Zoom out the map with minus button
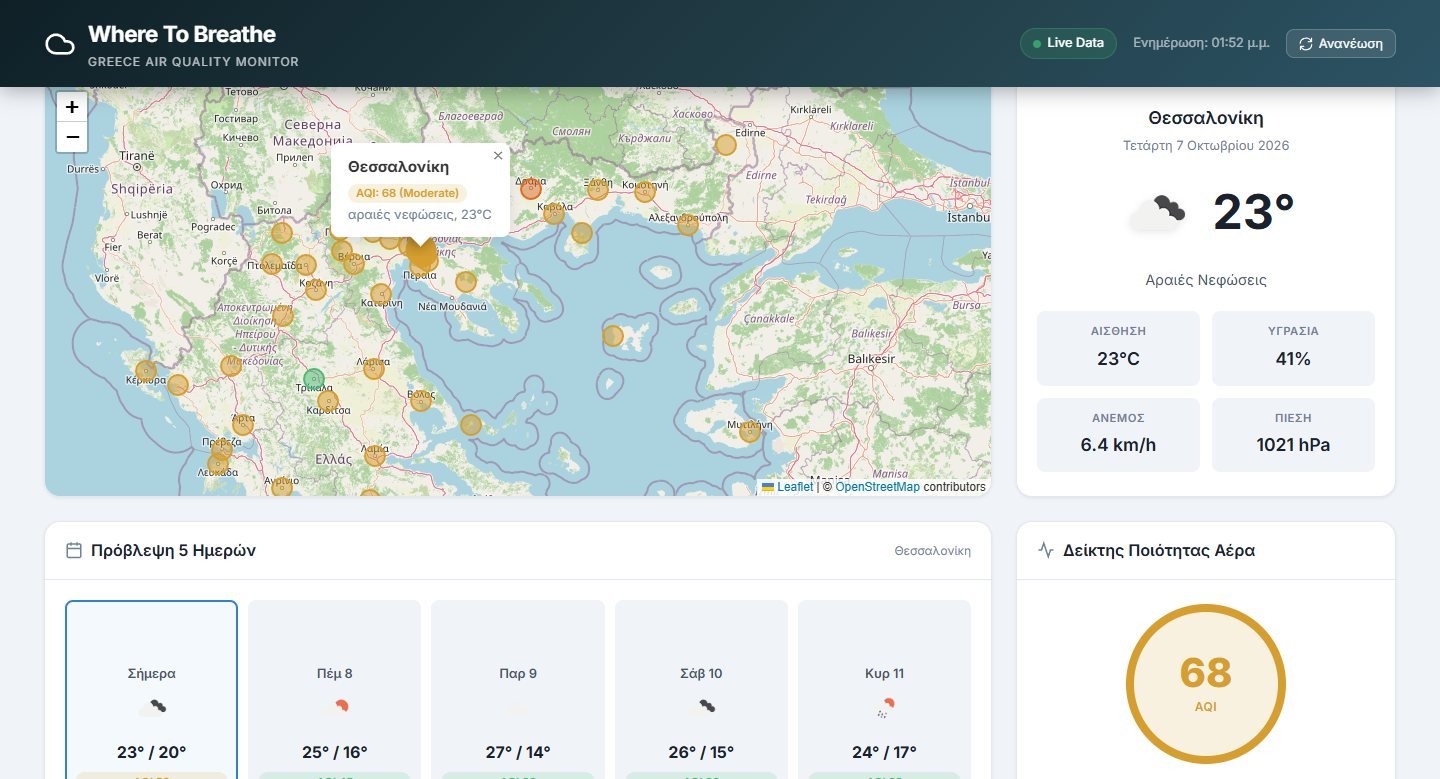Viewport: 1440px width, 779px height. pyautogui.click(x=72, y=137)
